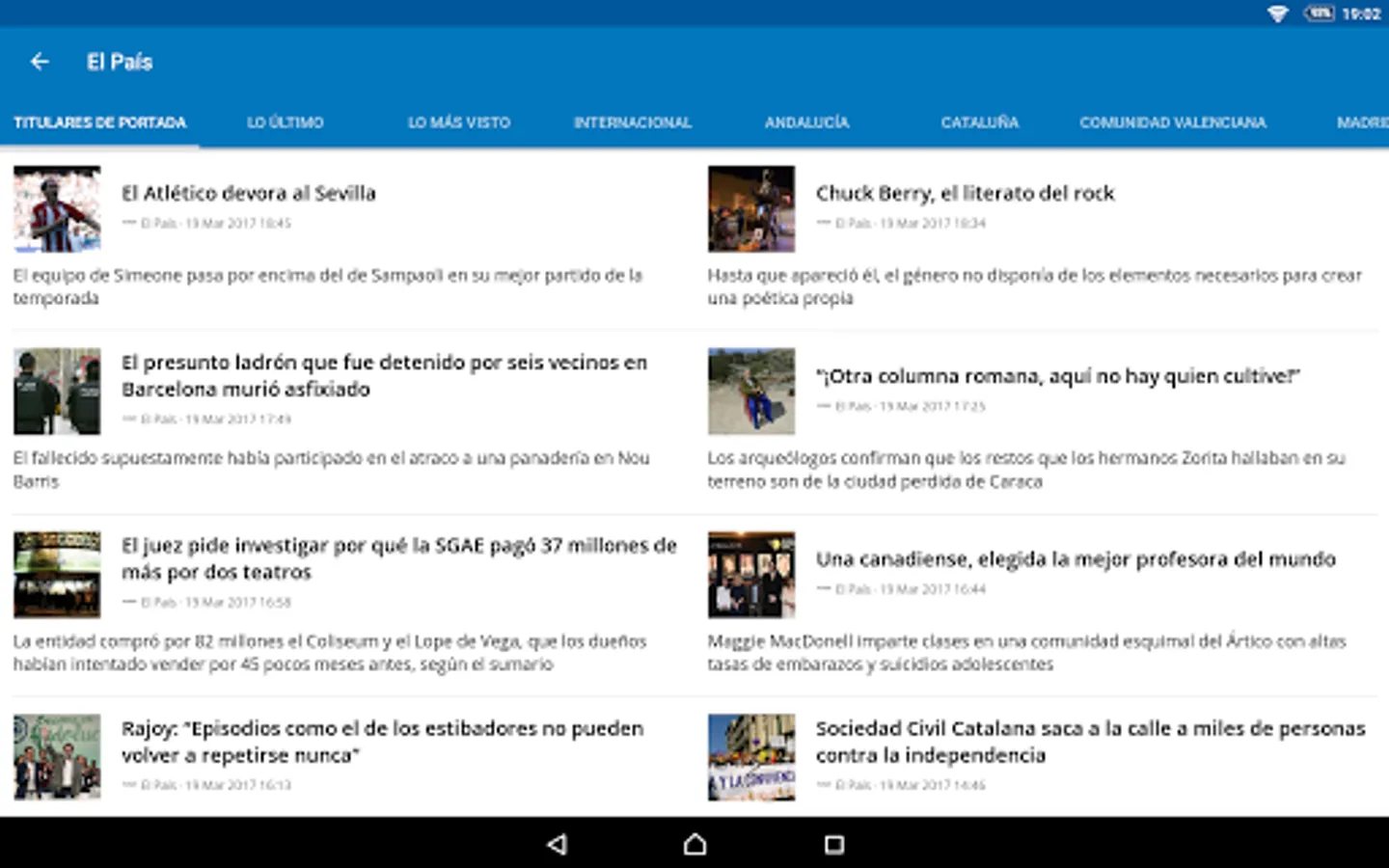Check the Wi-Fi status icon
This screenshot has height=868, width=1389.
pos(1278,14)
